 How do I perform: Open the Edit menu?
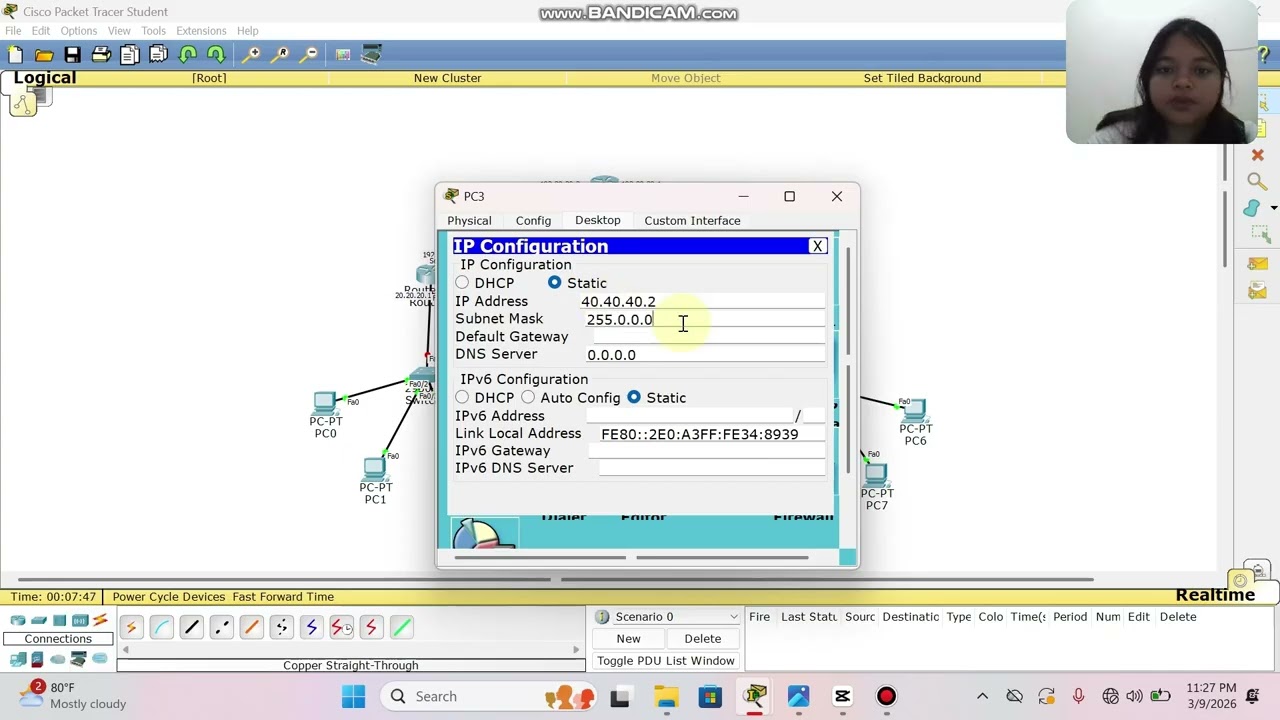pos(41,31)
